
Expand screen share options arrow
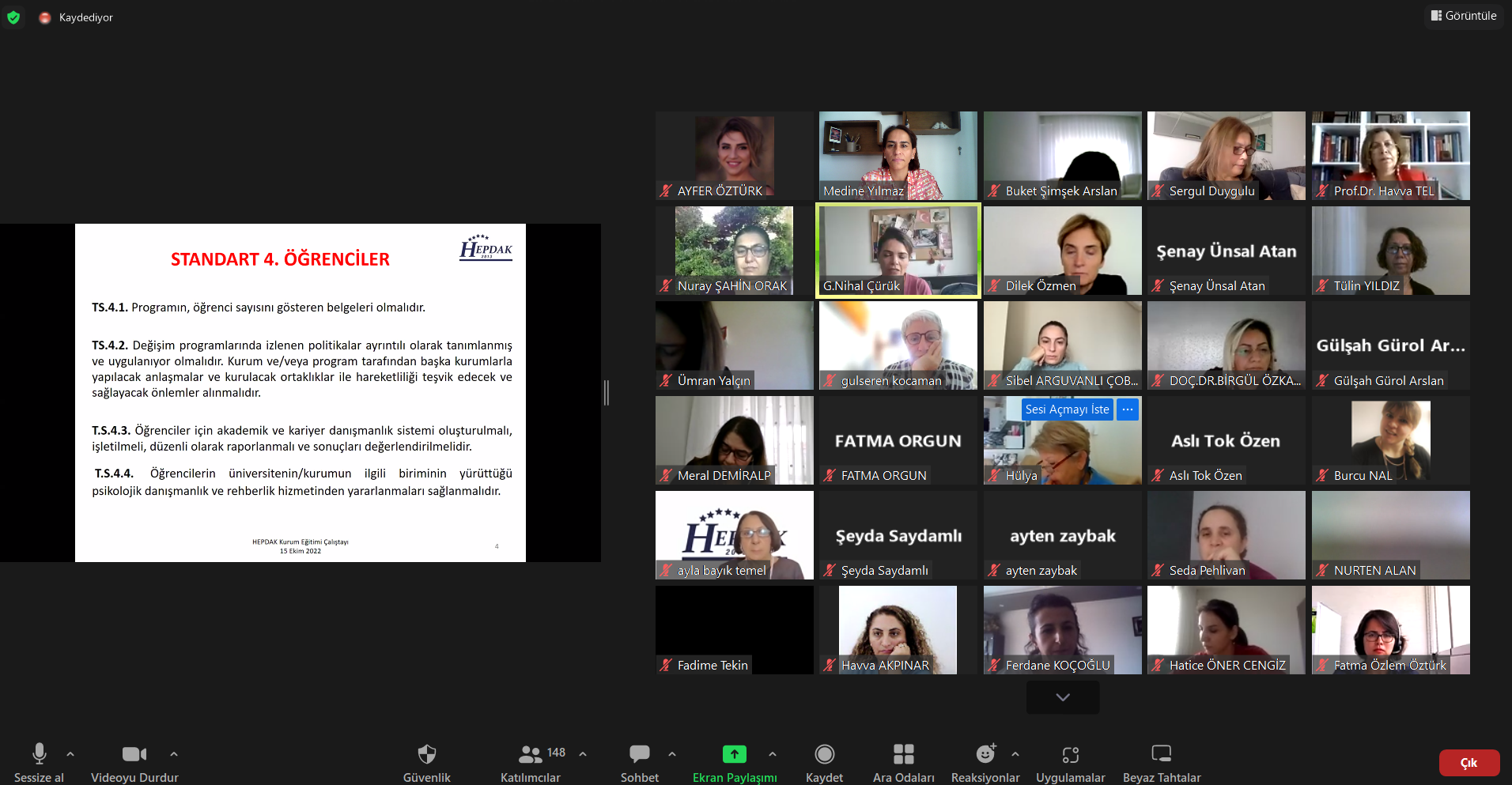coord(773,754)
